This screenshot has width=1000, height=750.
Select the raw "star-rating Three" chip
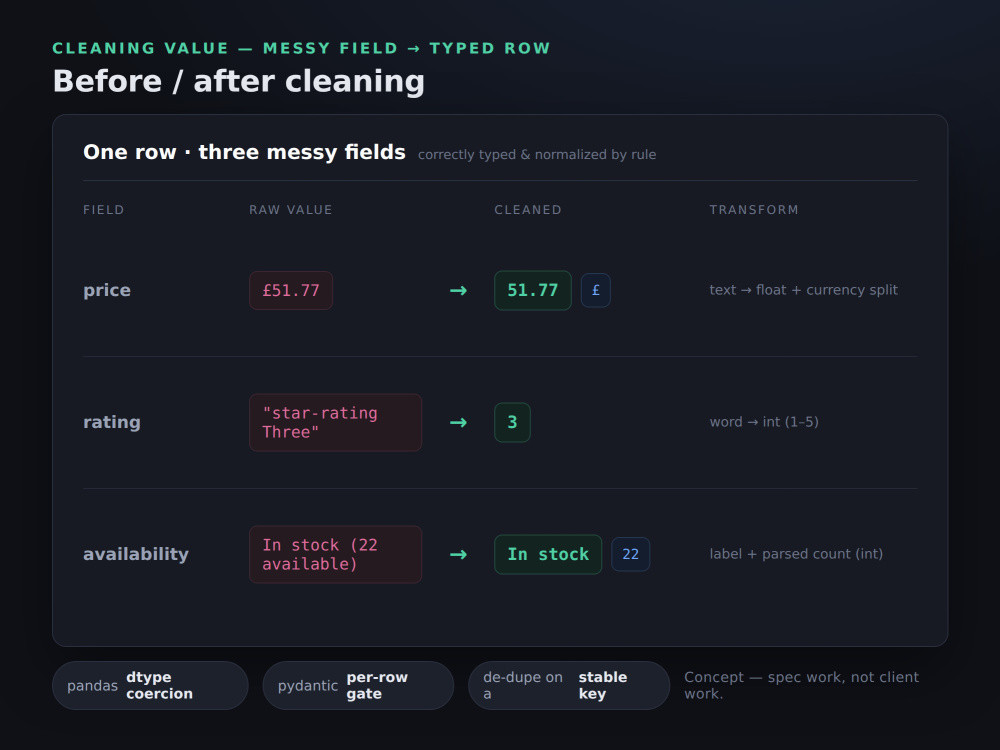(x=335, y=423)
